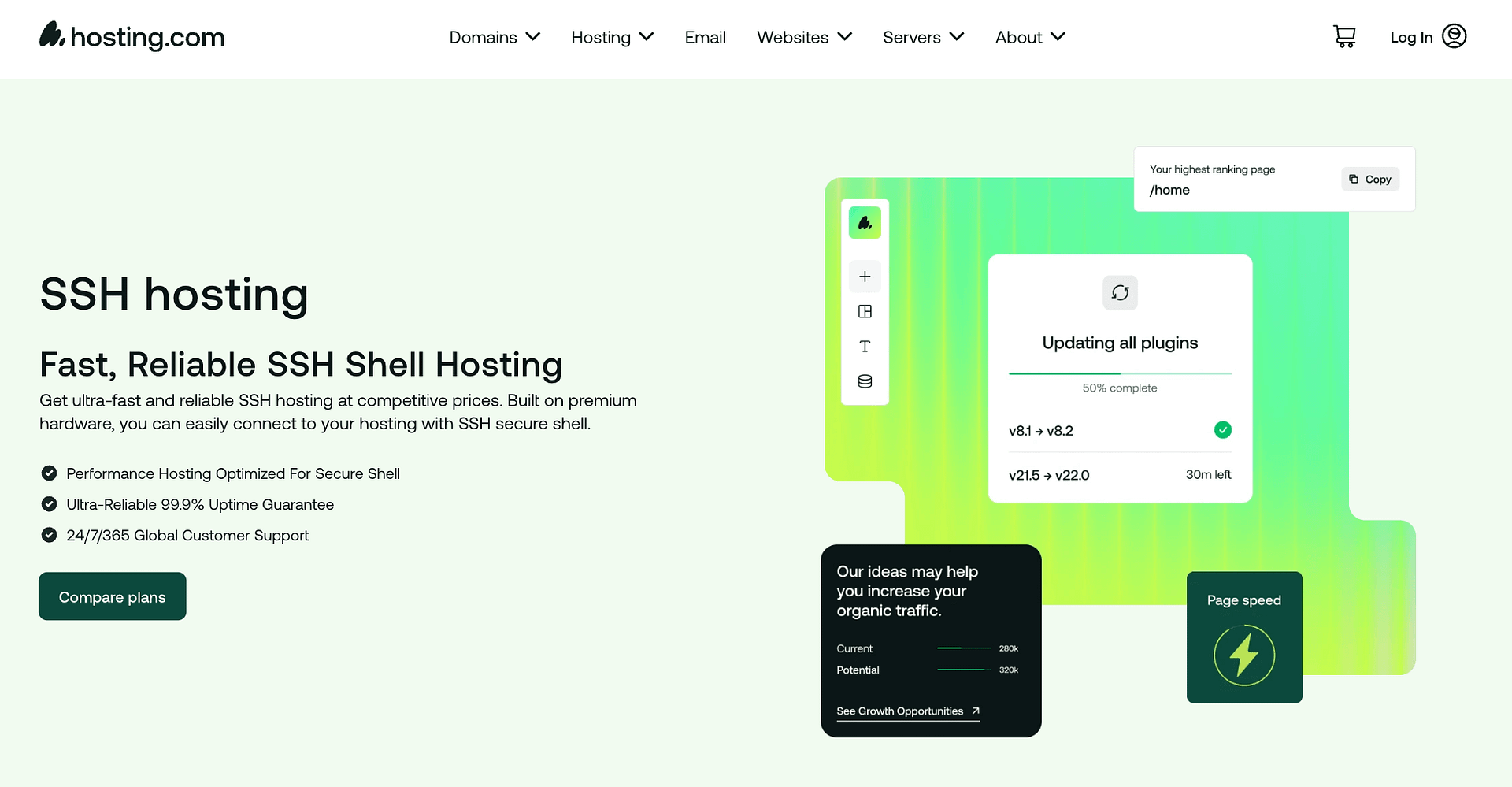
Task: Click the hosting.com flame logo in the header
Action: 50,35
